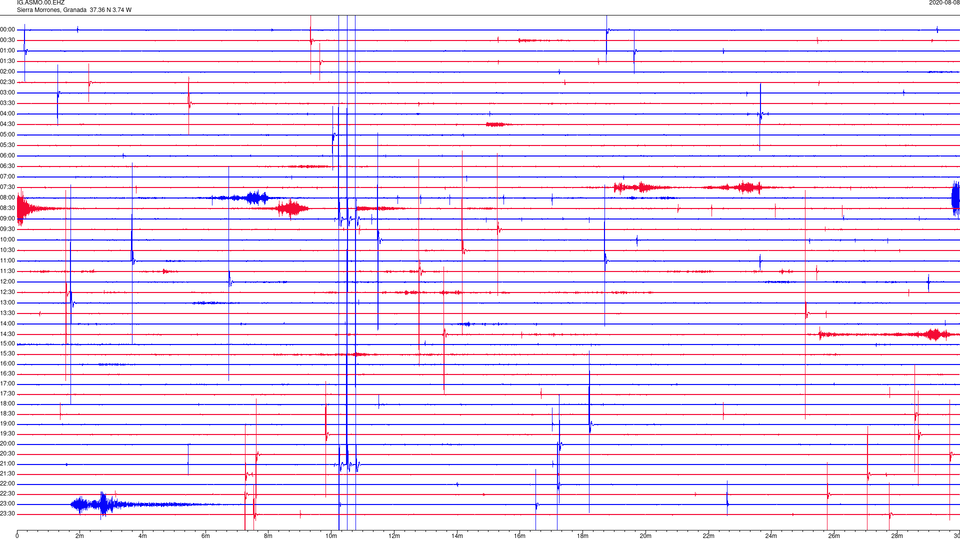Select the 19:00 time label
The image size is (960, 540).
(x=7, y=424)
